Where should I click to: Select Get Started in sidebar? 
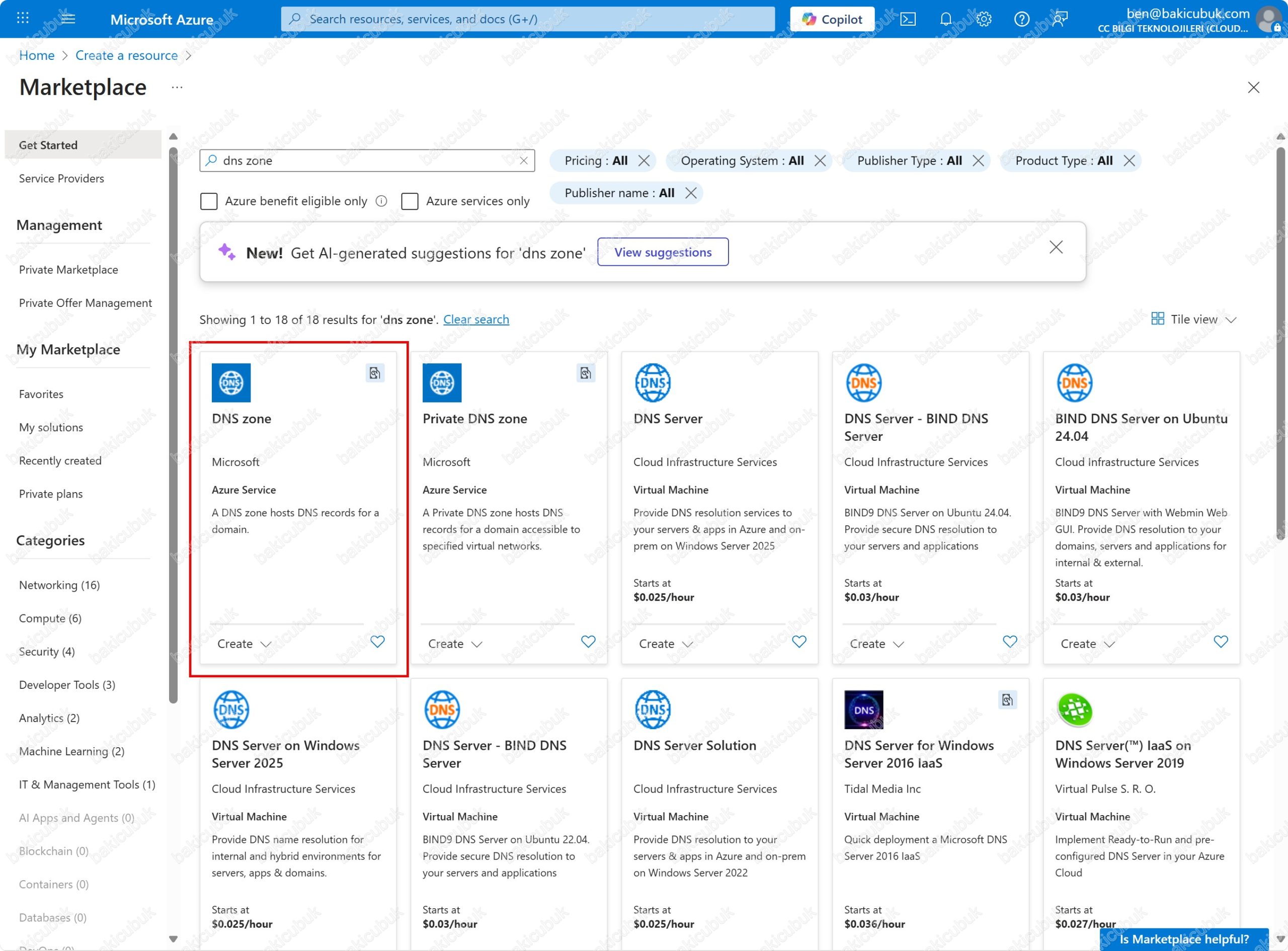pyautogui.click(x=83, y=145)
